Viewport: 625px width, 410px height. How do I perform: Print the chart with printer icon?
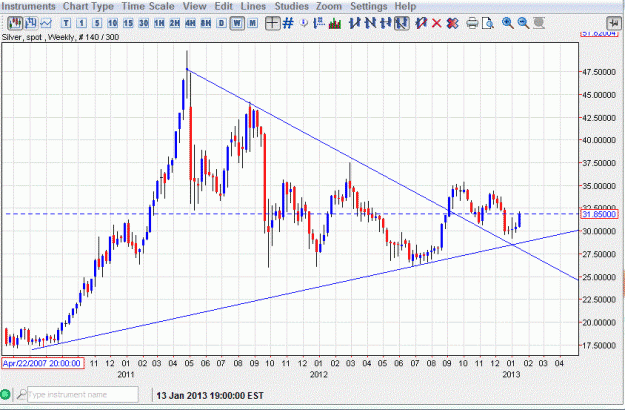(x=472, y=24)
